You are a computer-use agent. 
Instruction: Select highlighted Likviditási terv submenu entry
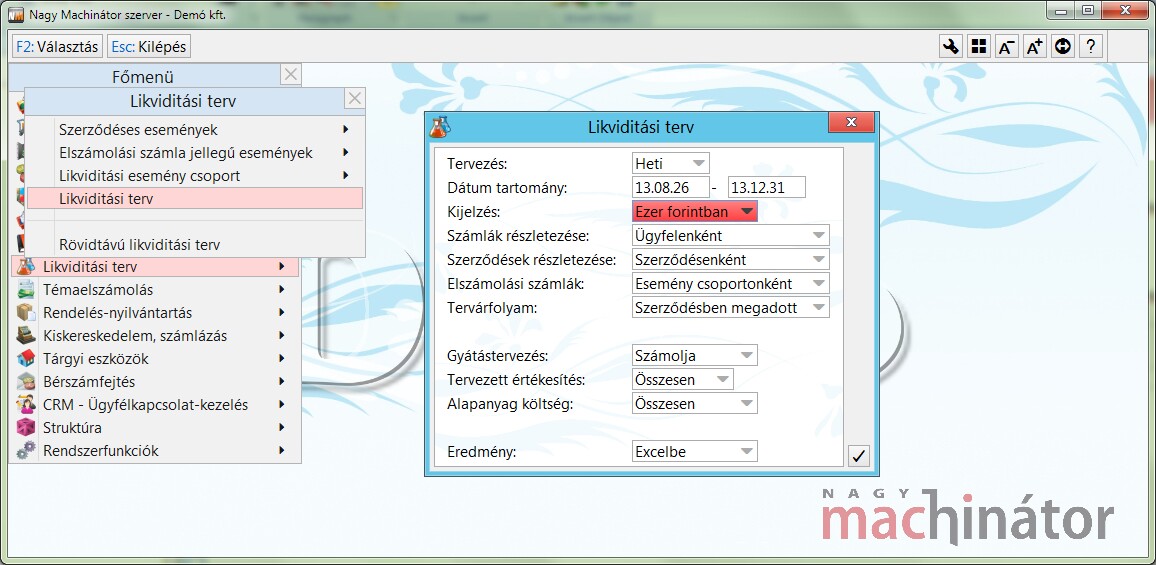(x=195, y=198)
